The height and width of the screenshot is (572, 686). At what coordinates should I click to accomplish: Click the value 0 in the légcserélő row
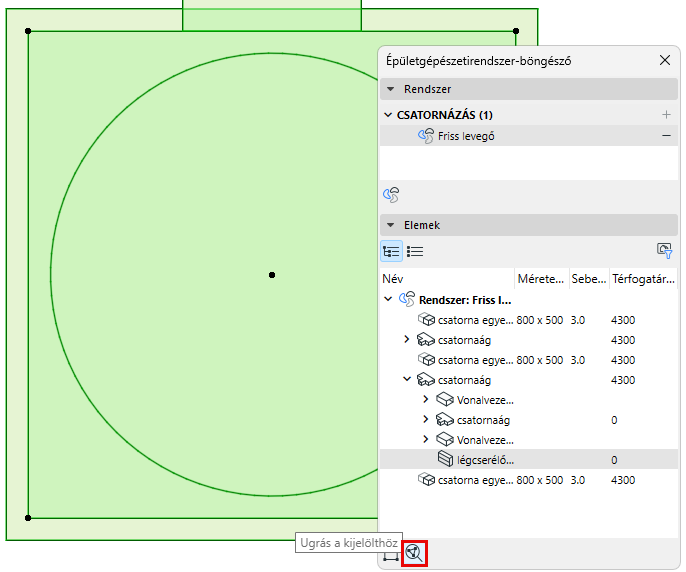[x=614, y=460]
